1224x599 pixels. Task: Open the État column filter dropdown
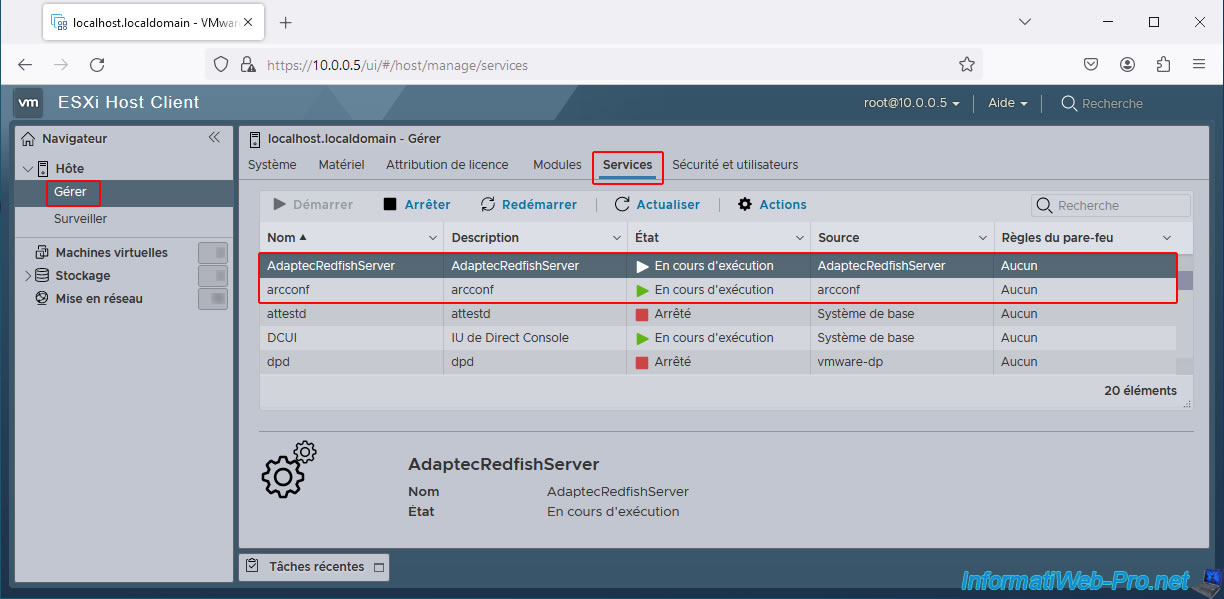click(x=800, y=238)
